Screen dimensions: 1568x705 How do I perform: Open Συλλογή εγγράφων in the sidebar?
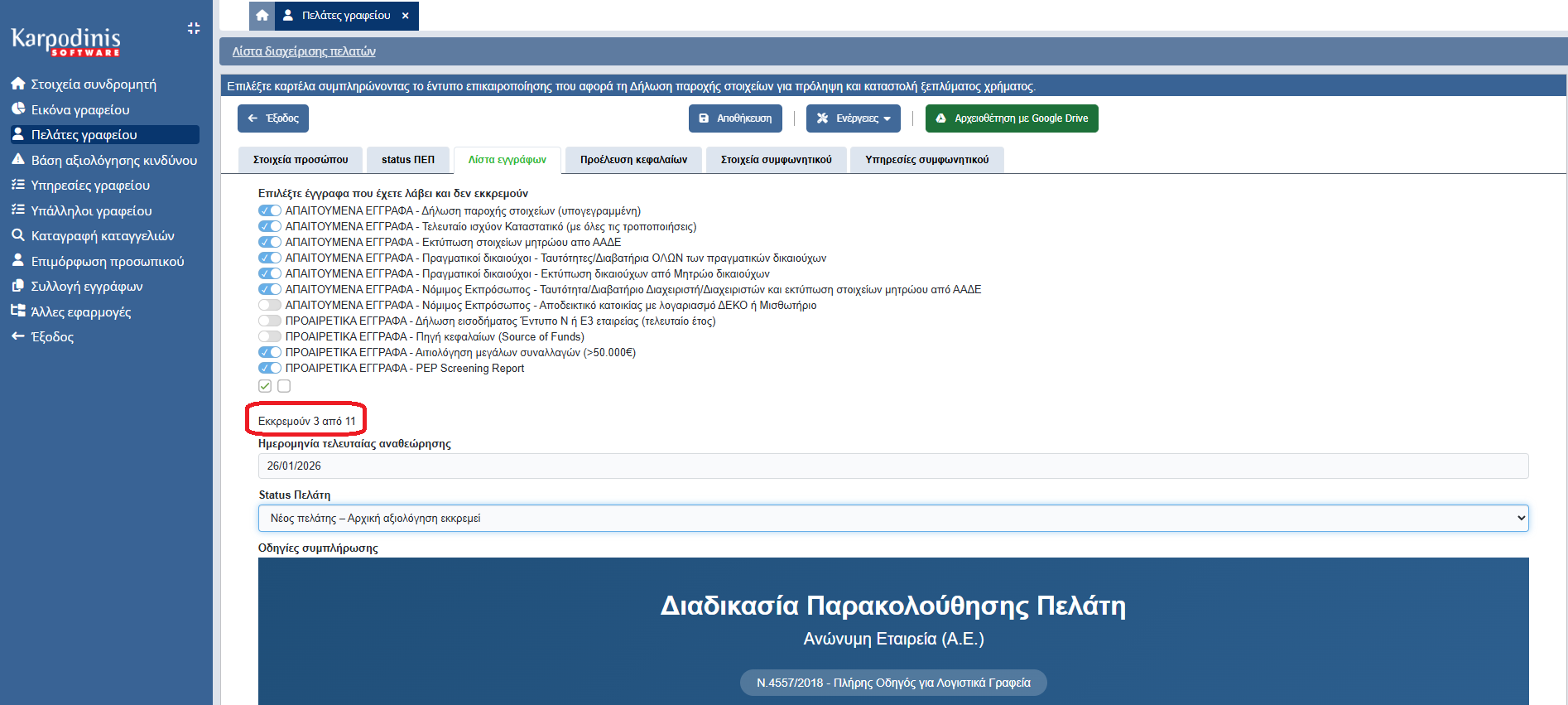(x=87, y=286)
